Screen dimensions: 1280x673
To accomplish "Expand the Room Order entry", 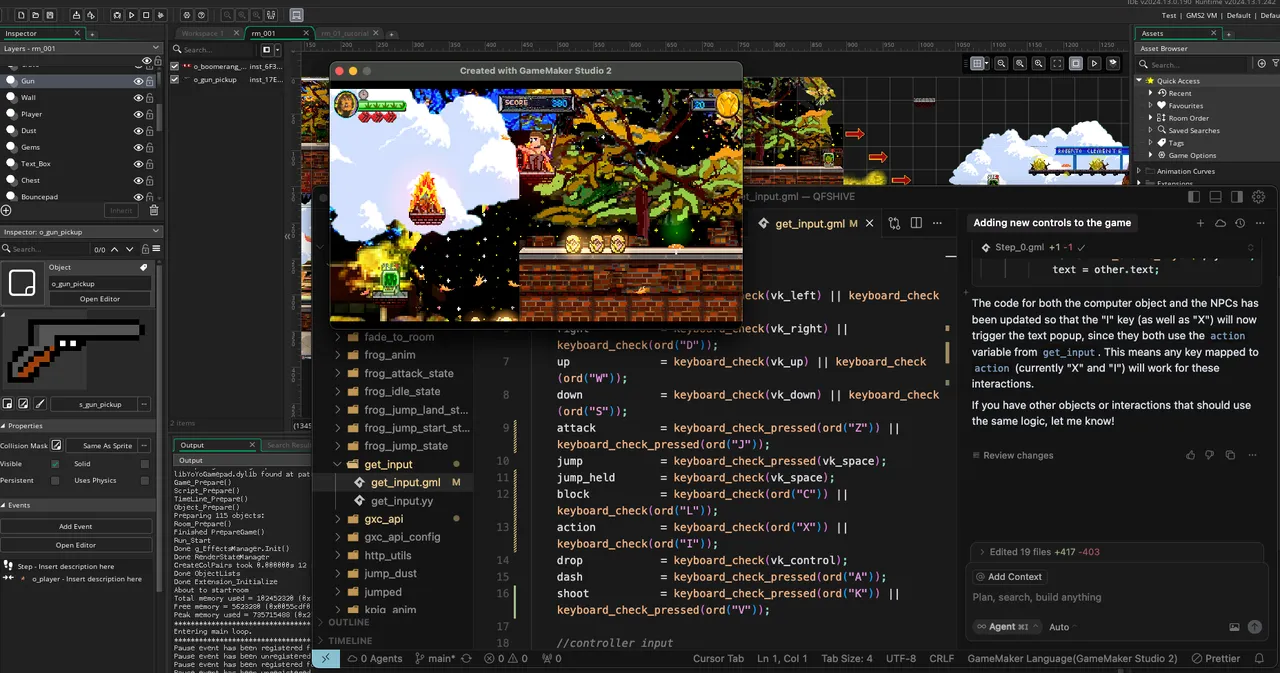I will 1150,118.
